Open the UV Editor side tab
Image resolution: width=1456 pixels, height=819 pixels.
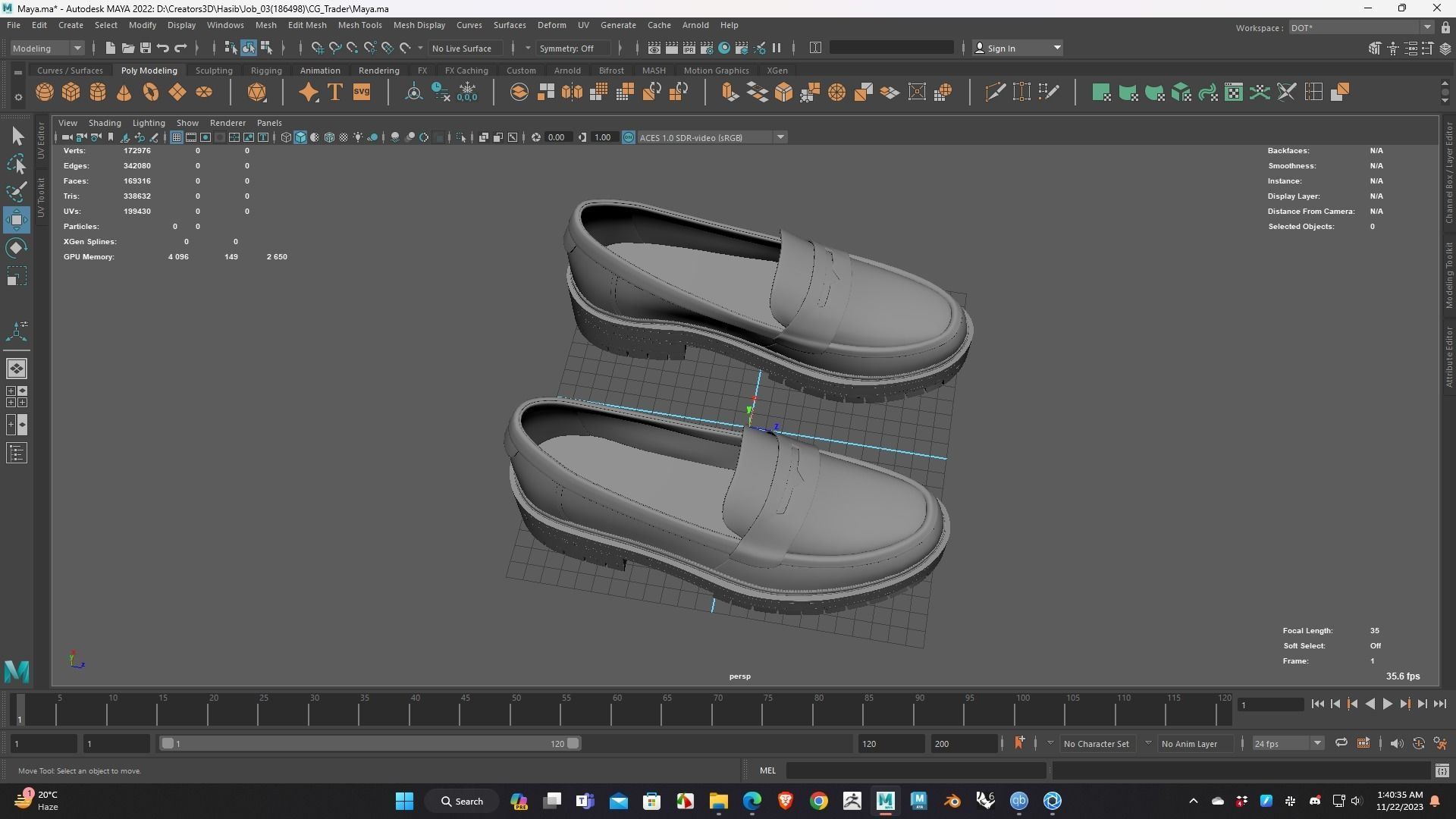41,141
